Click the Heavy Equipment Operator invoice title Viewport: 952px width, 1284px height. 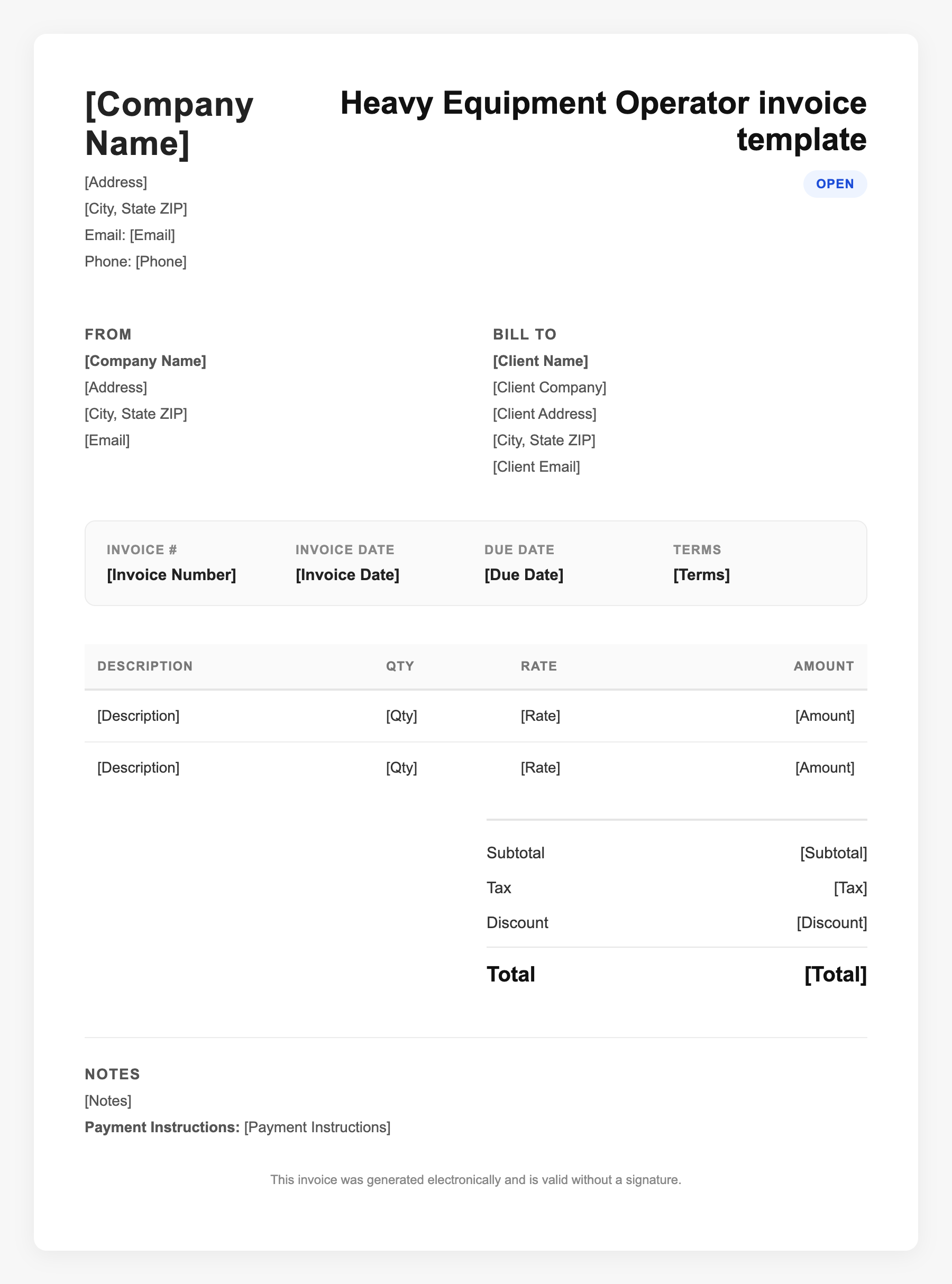(603, 121)
